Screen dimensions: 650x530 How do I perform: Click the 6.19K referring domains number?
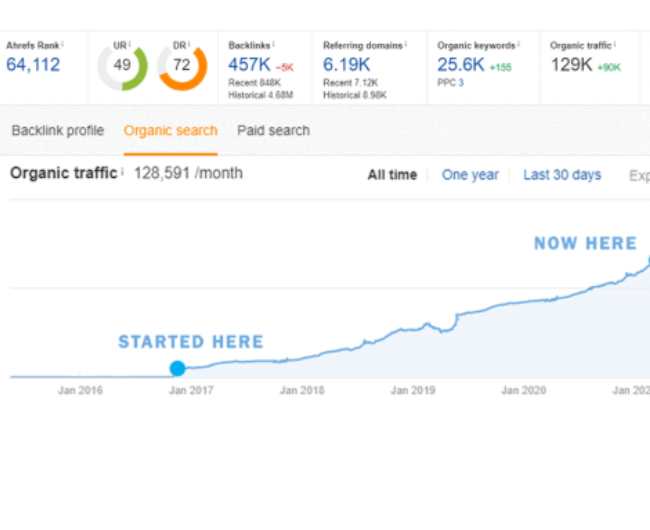pos(347,65)
